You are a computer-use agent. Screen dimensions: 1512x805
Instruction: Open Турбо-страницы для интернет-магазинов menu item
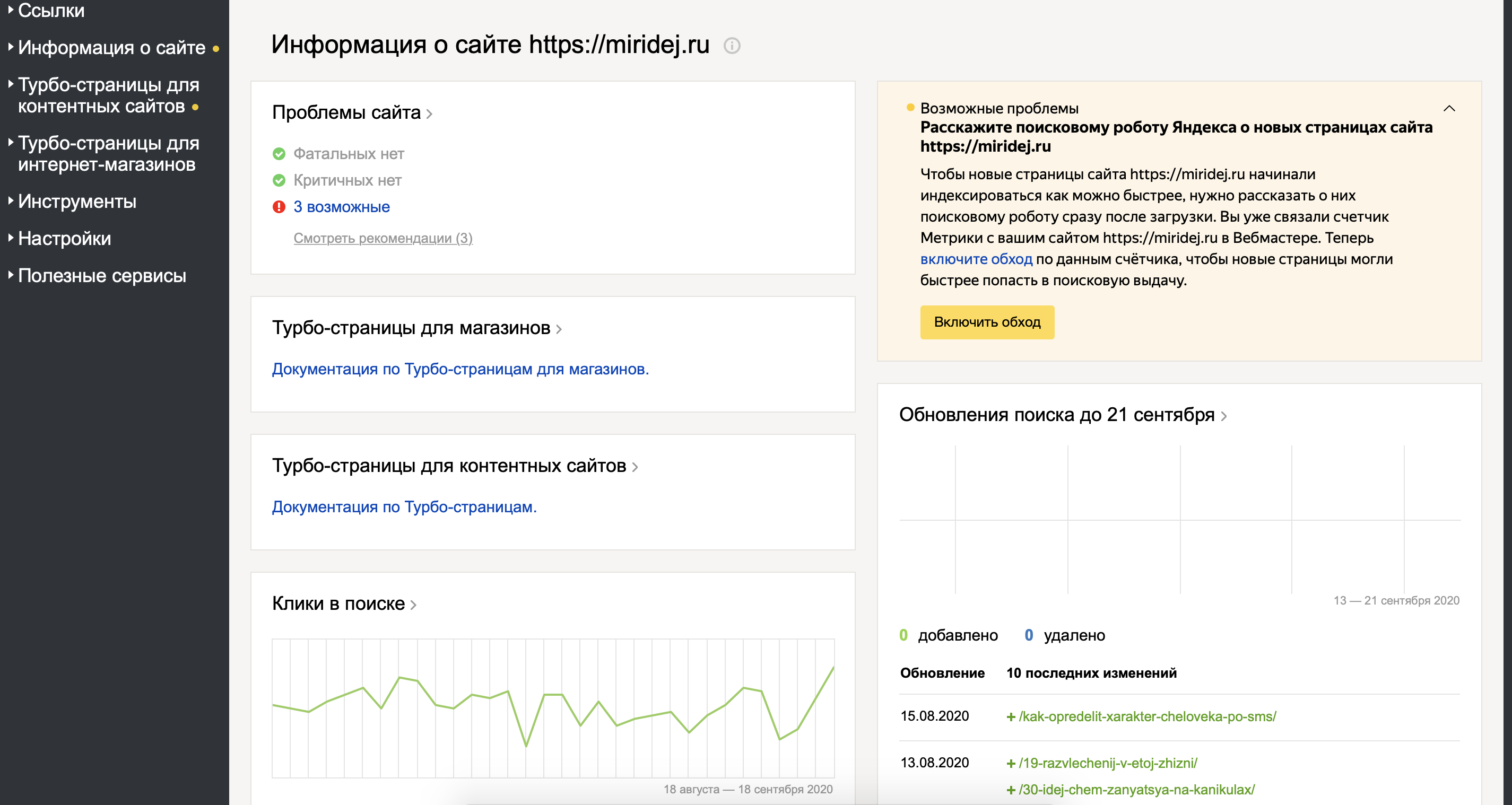(x=108, y=154)
